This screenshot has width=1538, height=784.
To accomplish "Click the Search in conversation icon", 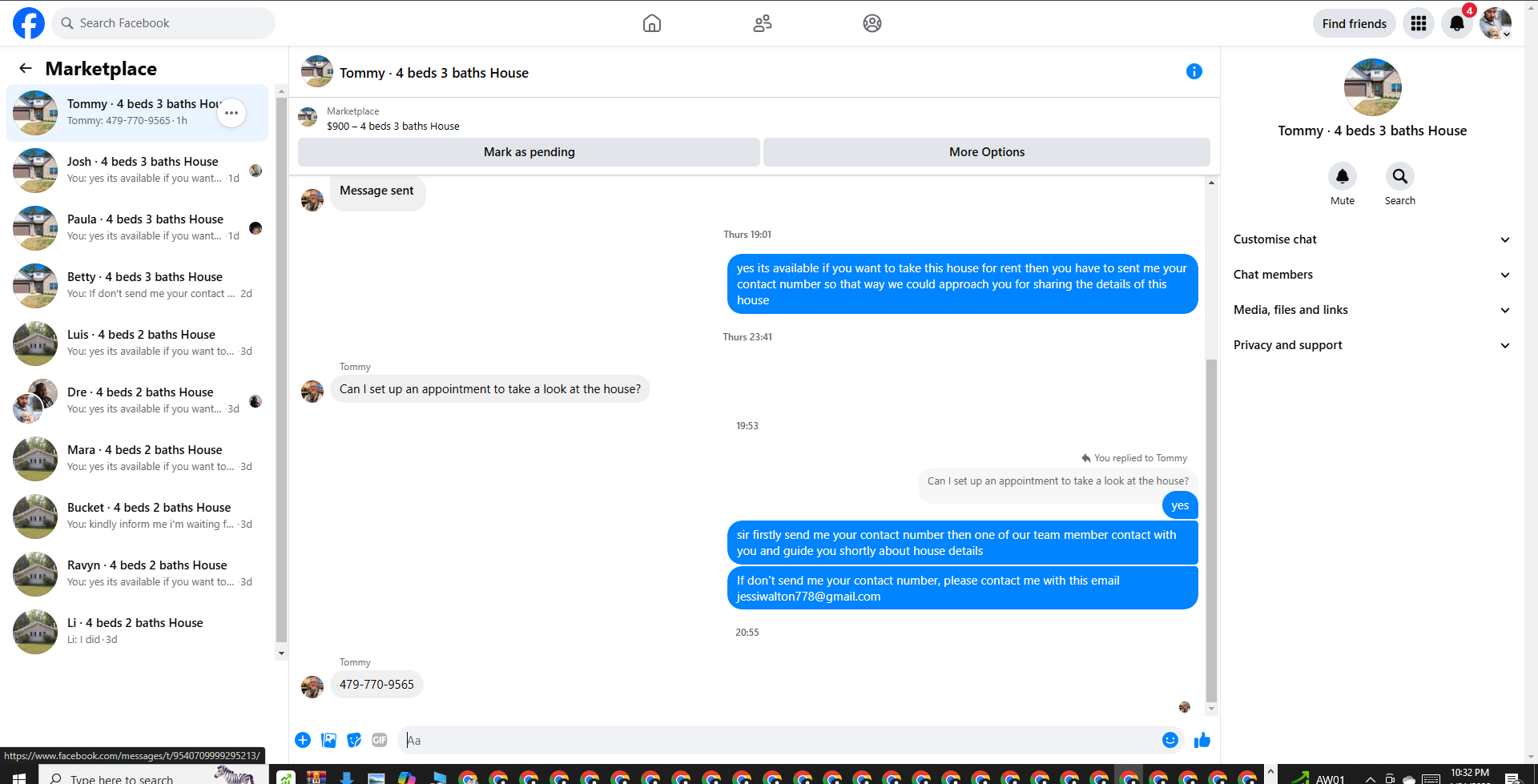I will click(1400, 176).
